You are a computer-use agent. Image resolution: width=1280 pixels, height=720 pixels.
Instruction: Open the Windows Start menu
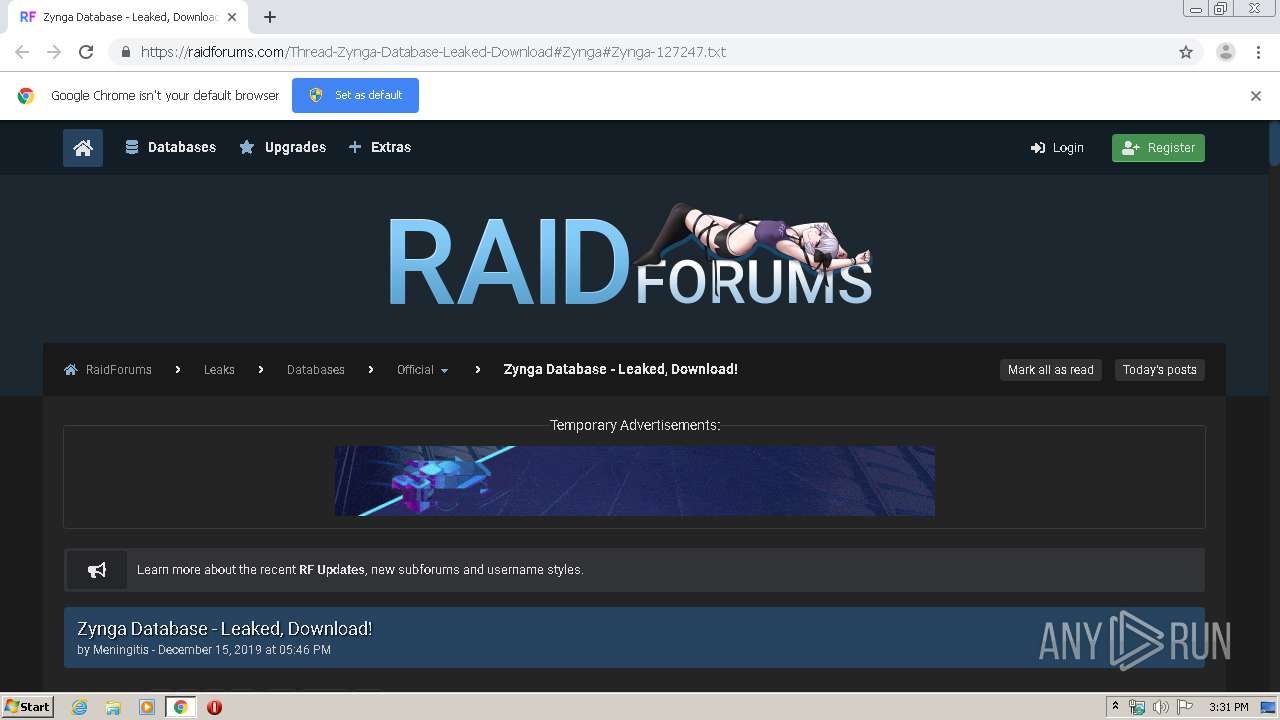pyautogui.click(x=27, y=707)
